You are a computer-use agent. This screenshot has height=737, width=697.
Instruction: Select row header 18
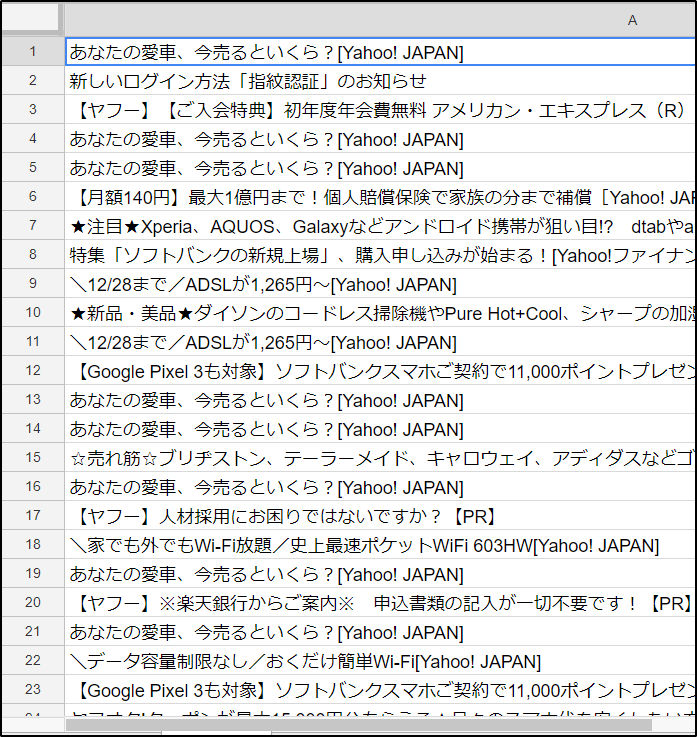(x=33, y=544)
